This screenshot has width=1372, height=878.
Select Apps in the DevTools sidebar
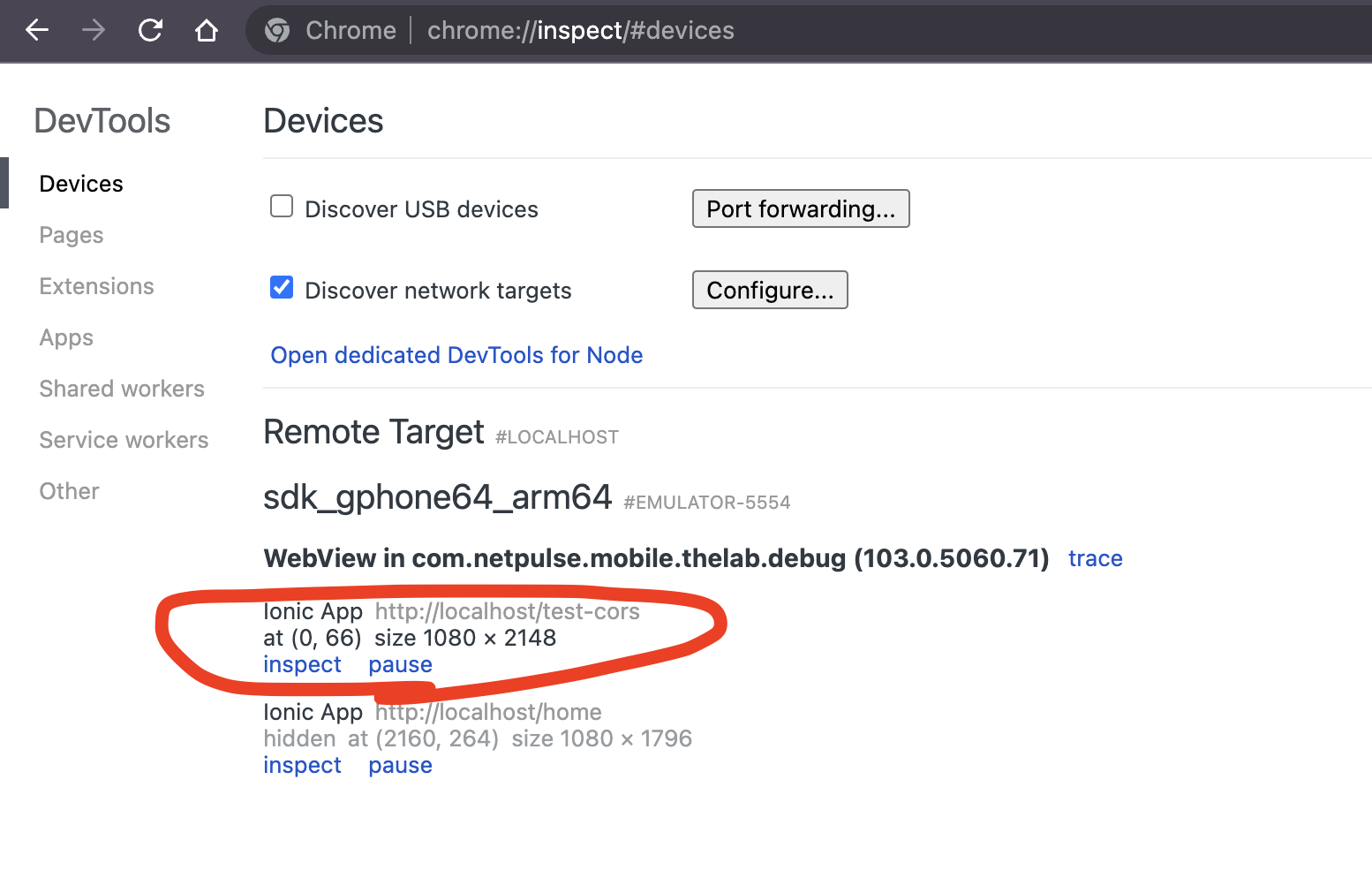(x=65, y=337)
